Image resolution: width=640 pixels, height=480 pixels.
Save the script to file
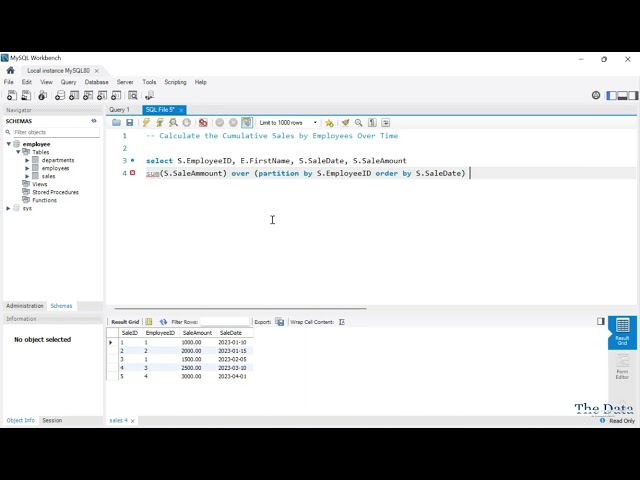[x=130, y=122]
